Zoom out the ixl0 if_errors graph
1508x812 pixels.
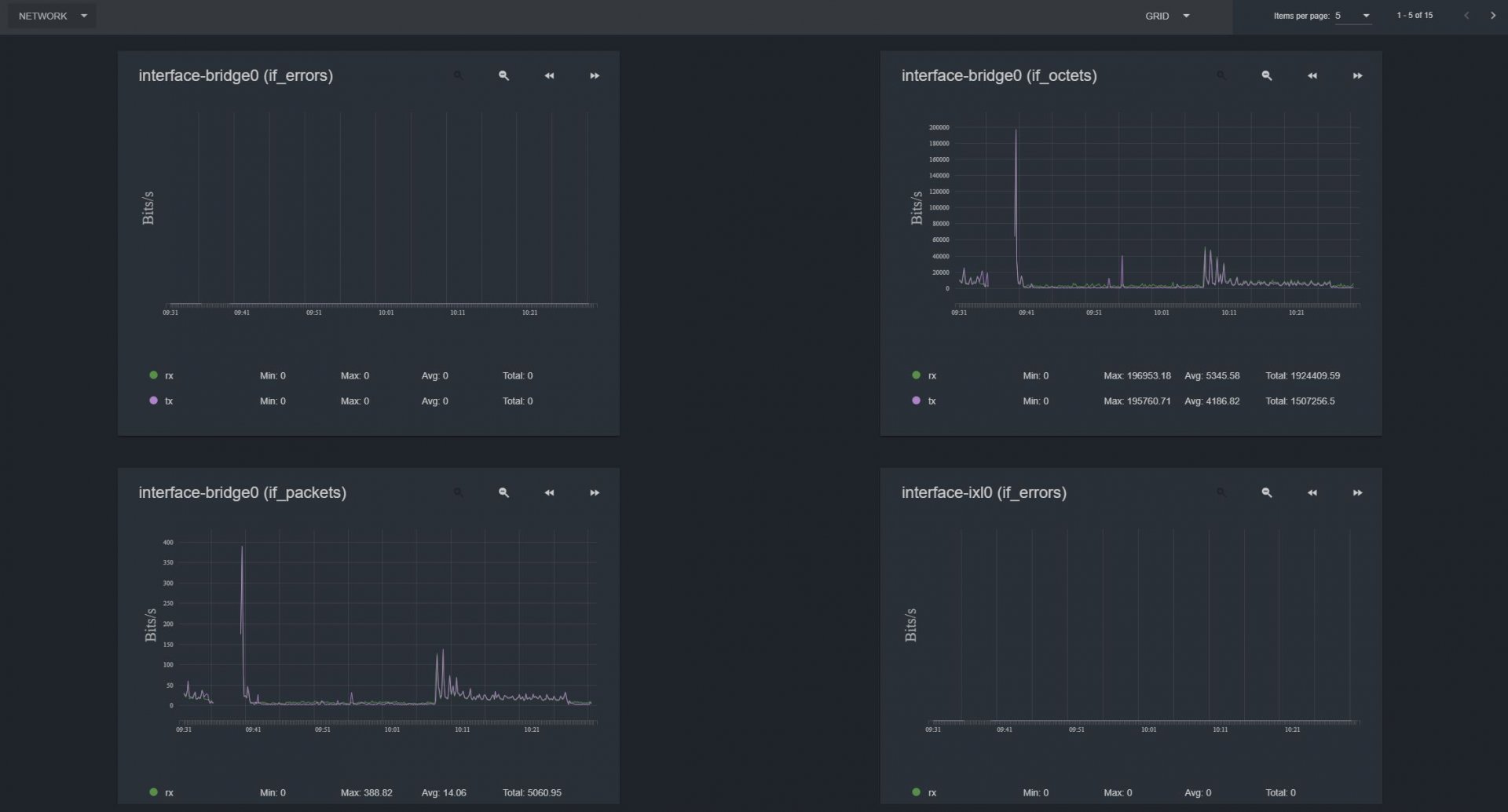1266,493
